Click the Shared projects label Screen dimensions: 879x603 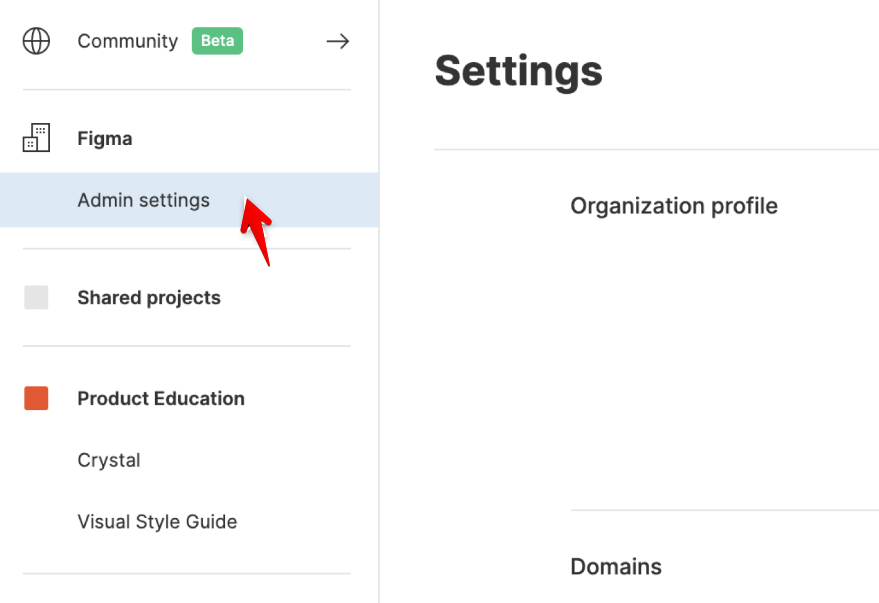(x=148, y=297)
